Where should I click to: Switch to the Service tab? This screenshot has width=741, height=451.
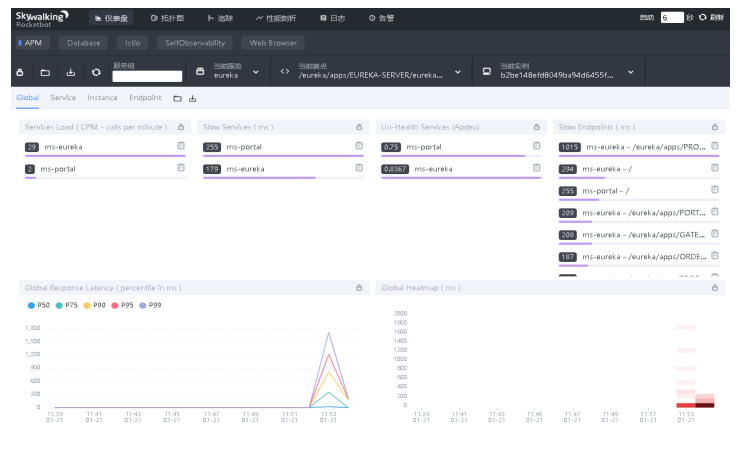(63, 98)
